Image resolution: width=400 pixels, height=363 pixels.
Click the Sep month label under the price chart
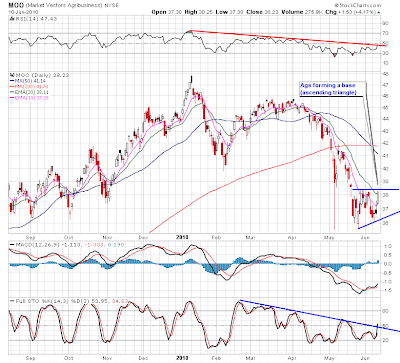tap(30, 238)
